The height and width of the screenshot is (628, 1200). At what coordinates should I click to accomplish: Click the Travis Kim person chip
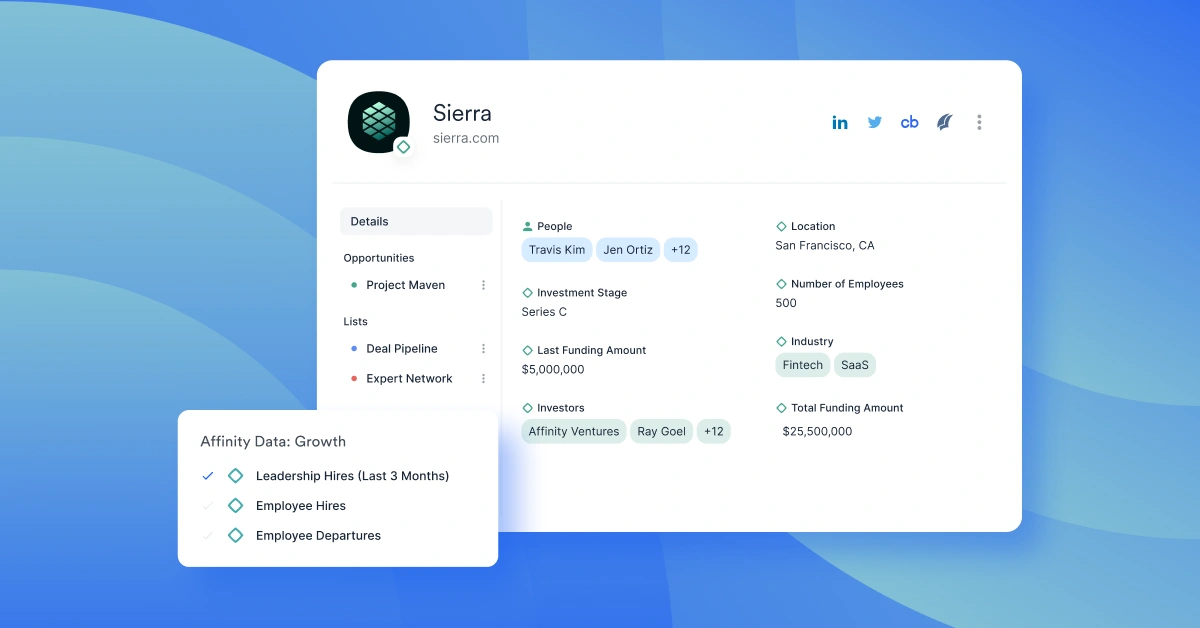click(x=557, y=250)
